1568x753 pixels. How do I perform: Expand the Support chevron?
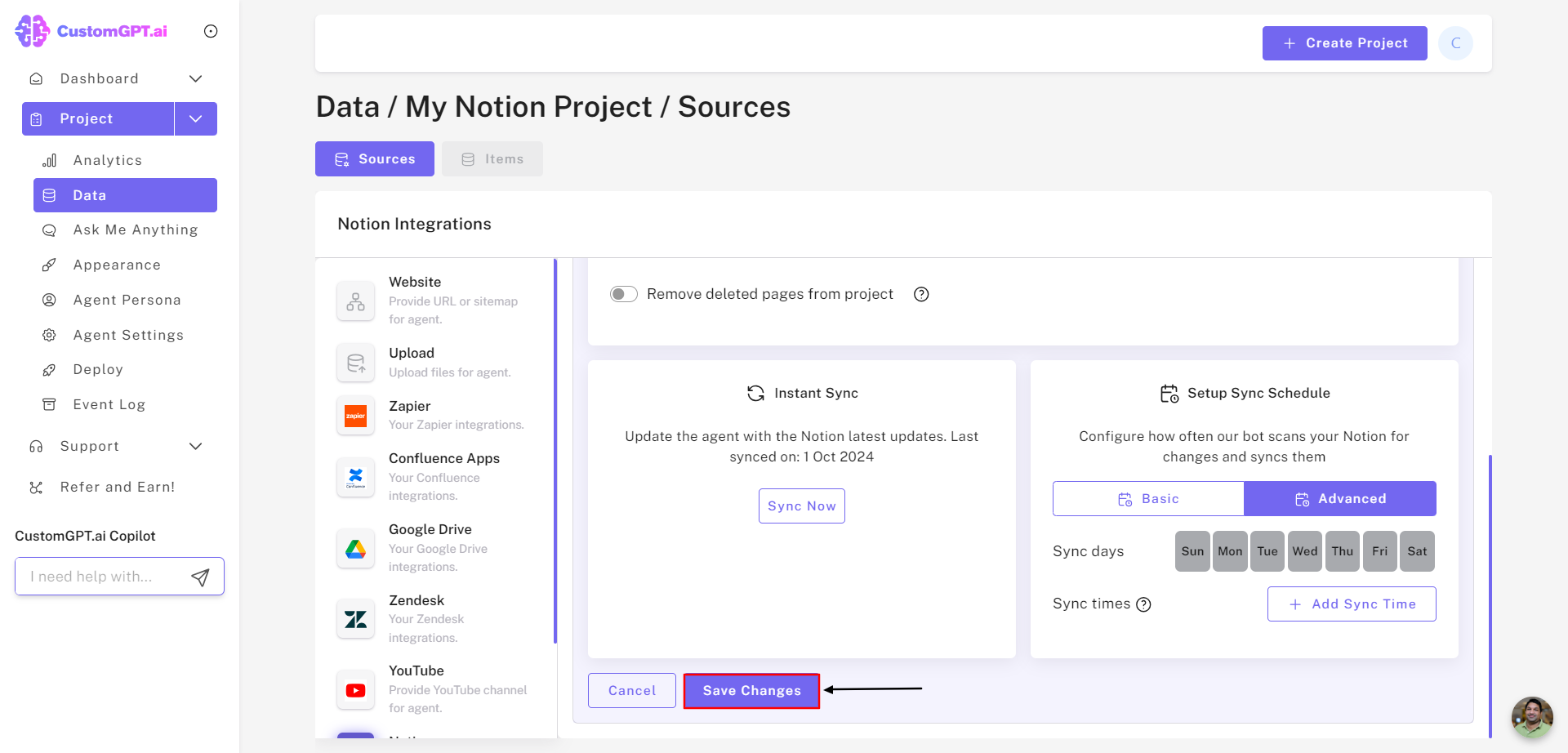point(195,446)
